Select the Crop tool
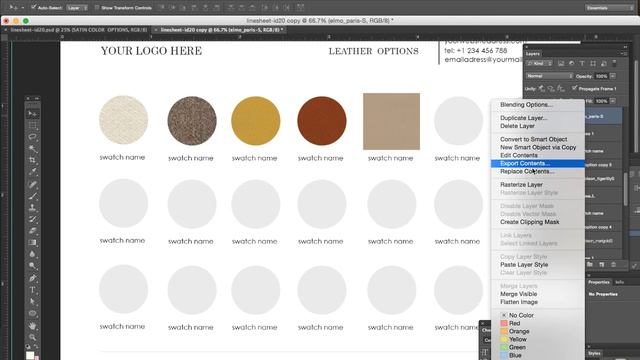 33,160
